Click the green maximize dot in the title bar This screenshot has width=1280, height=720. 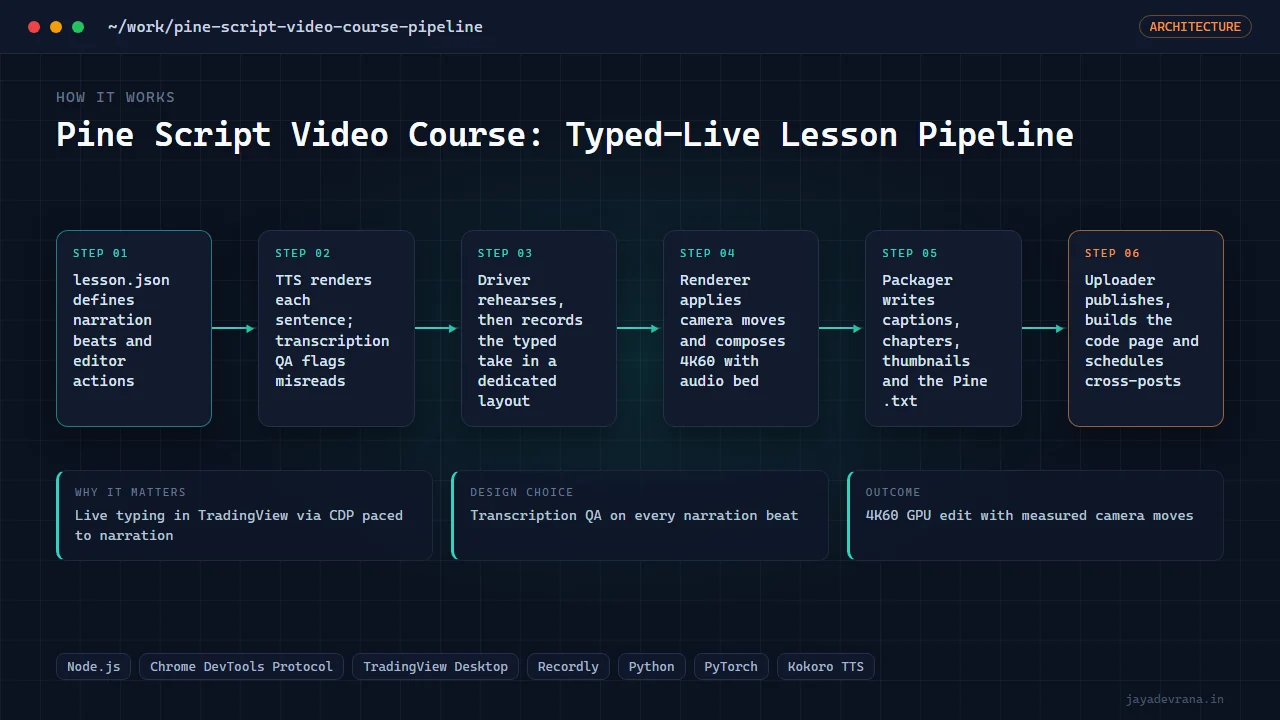pos(78,27)
